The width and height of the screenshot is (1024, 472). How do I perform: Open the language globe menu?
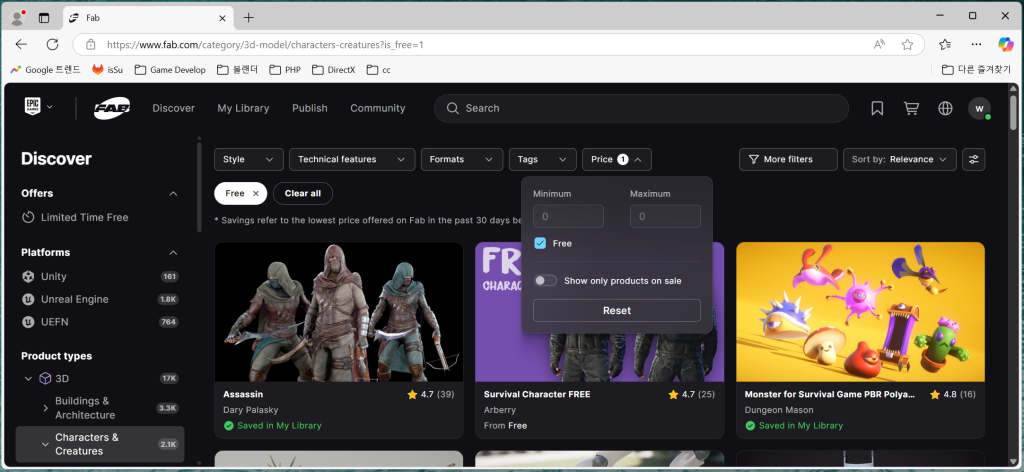(x=945, y=108)
